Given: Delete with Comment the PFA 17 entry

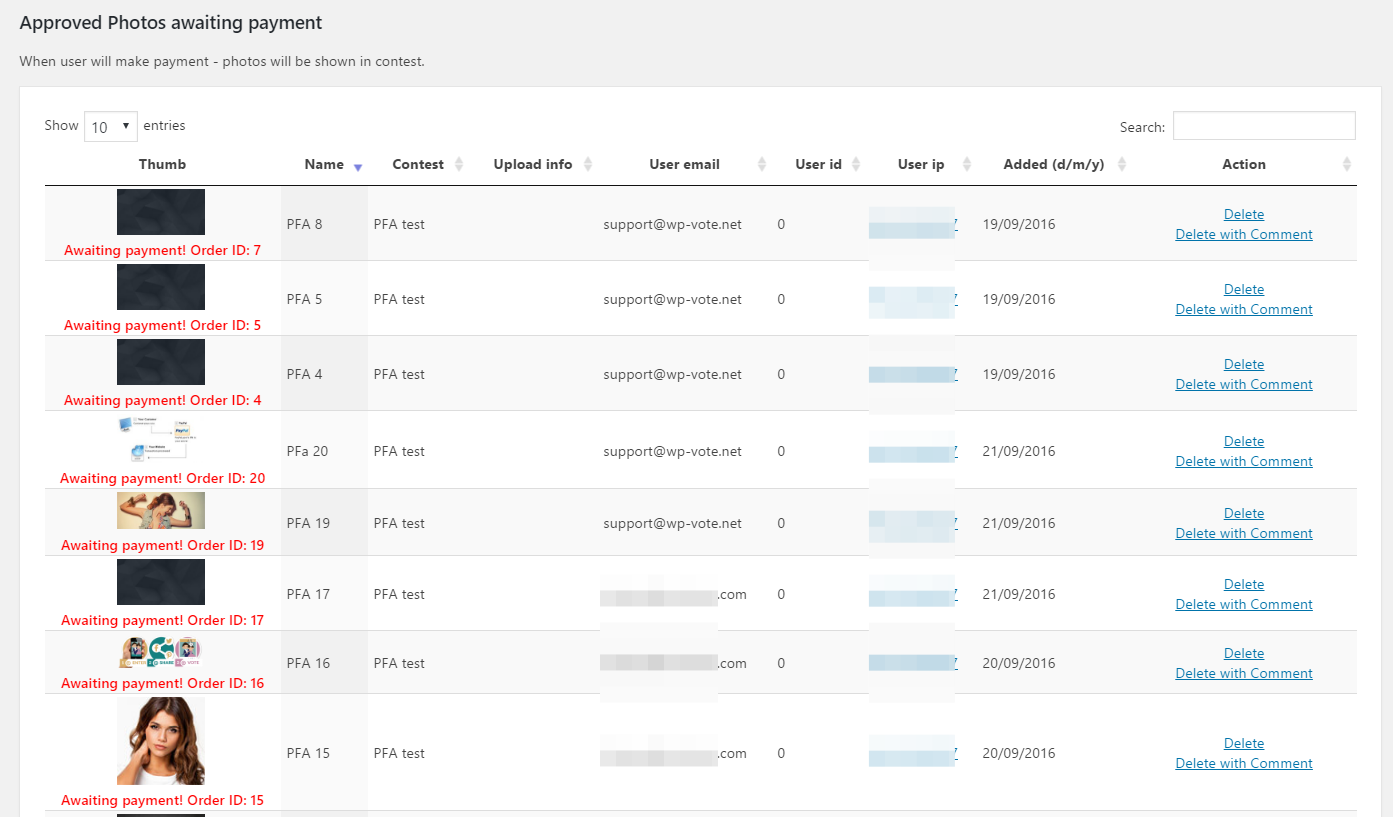Looking at the screenshot, I should coord(1244,604).
